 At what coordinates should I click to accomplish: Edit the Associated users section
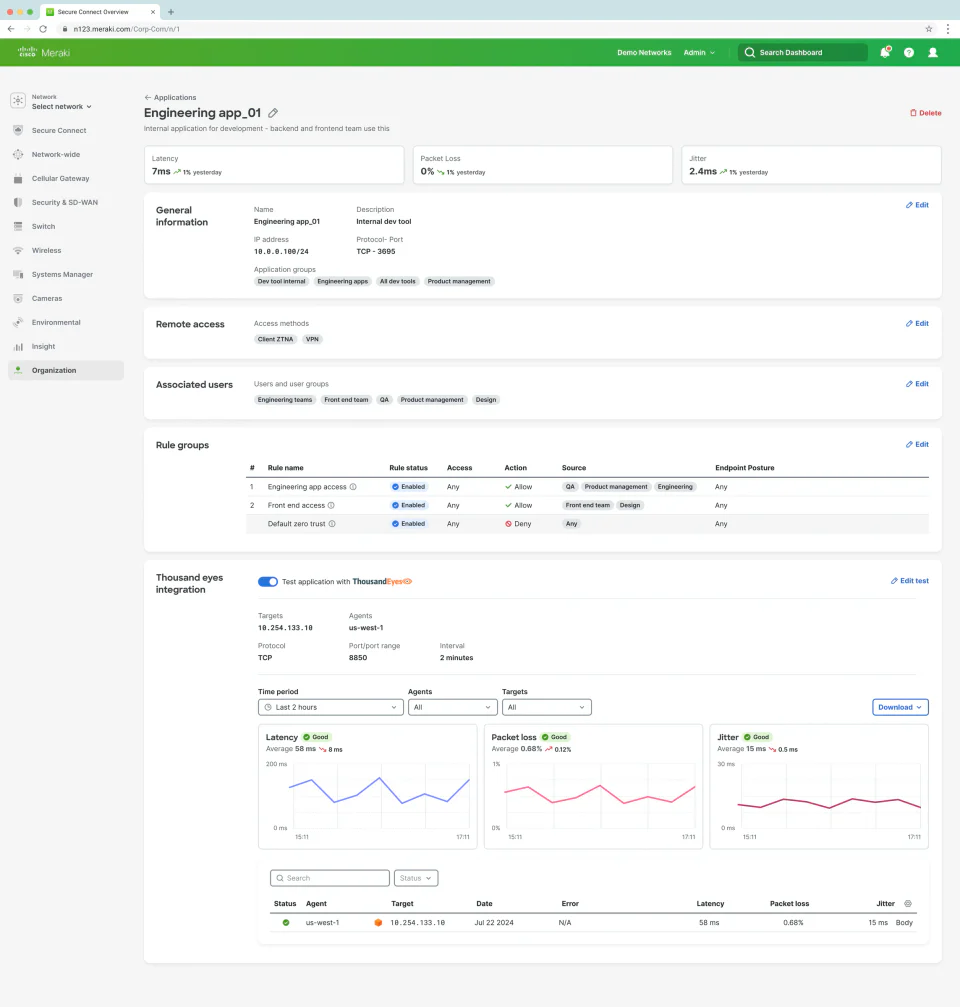917,384
